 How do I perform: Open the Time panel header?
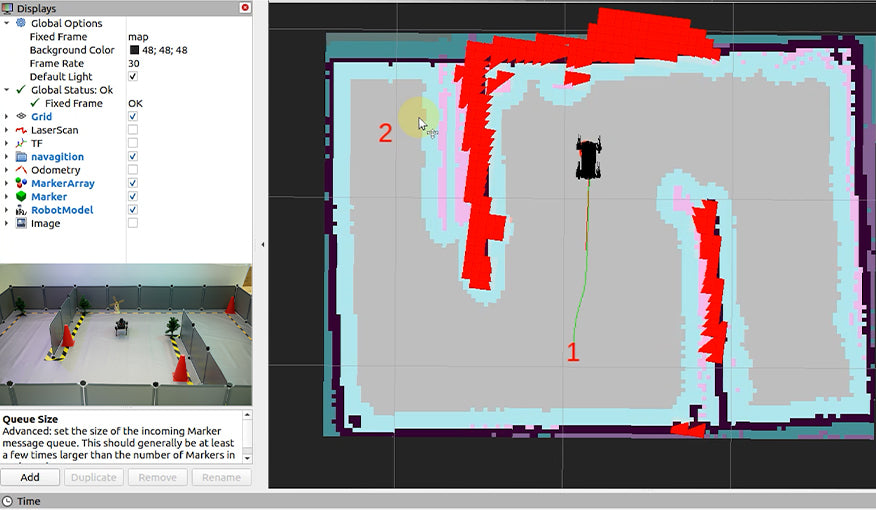29,501
